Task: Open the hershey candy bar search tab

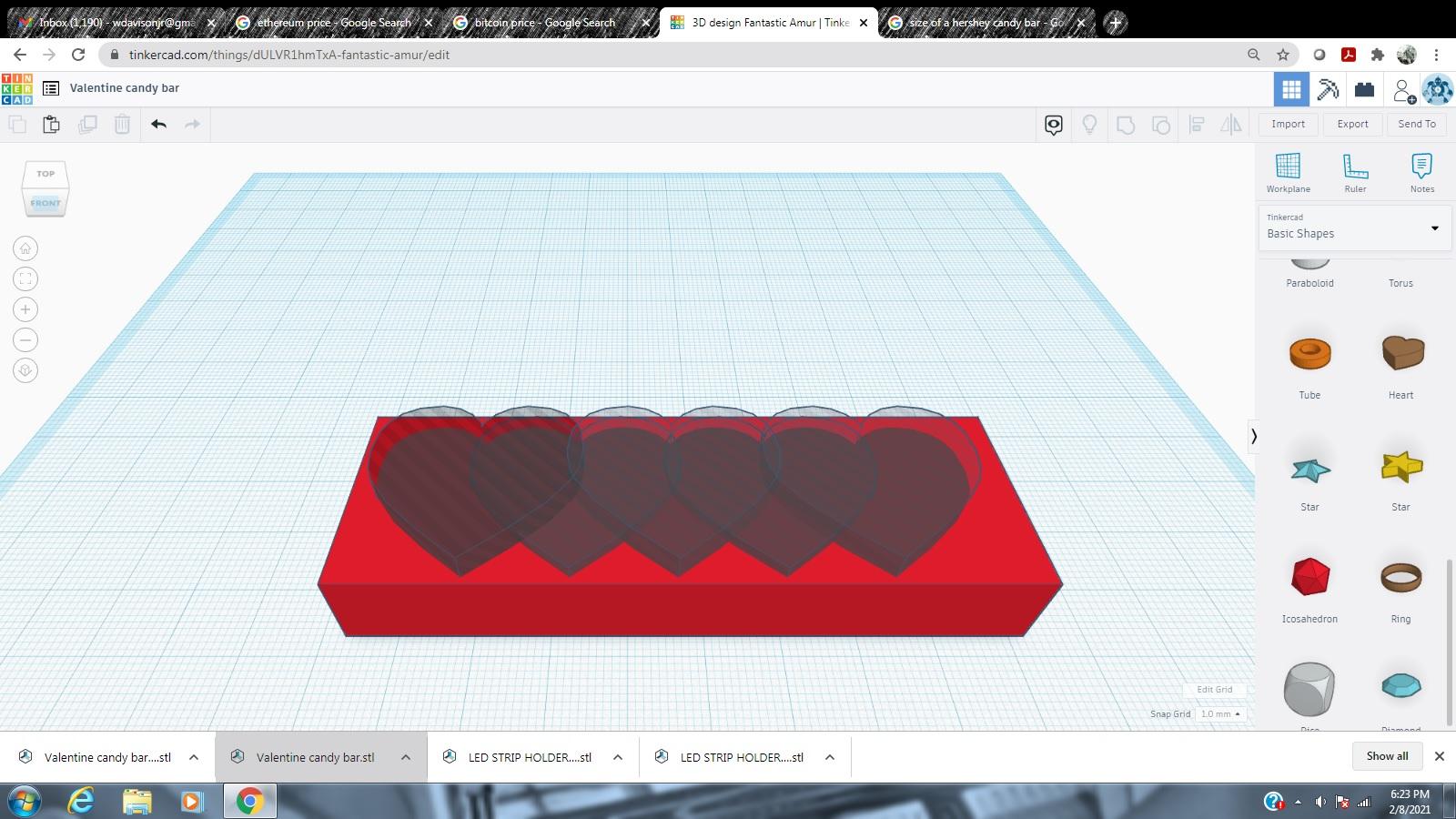Action: coord(983,22)
